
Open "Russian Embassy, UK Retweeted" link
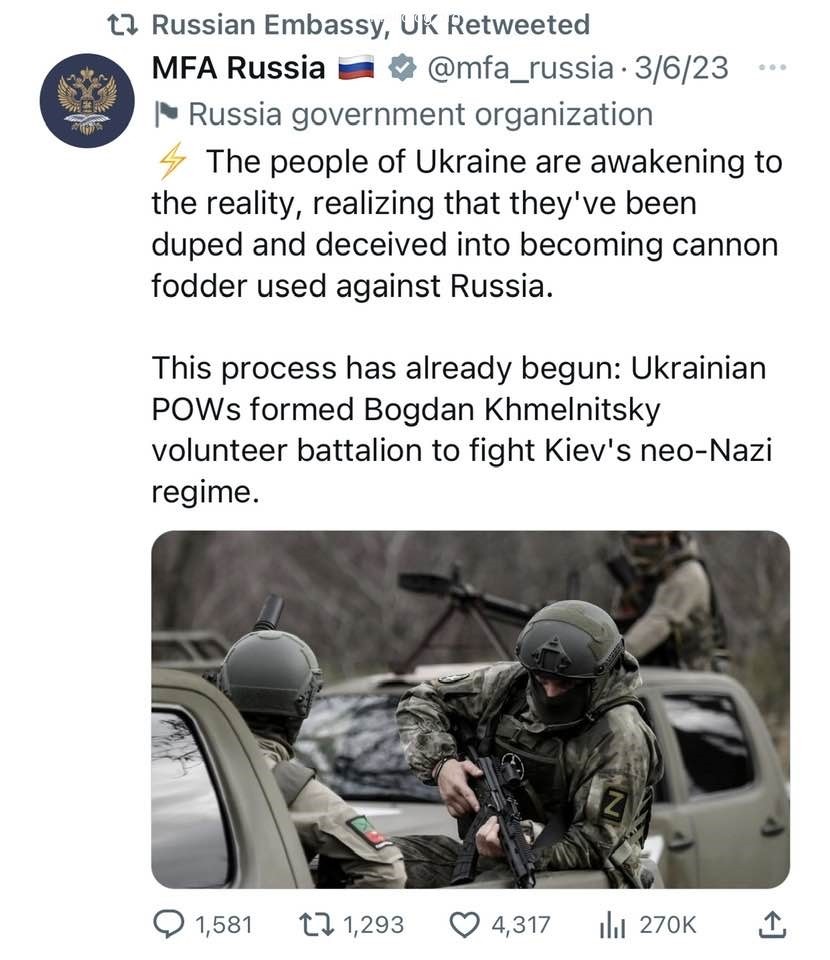tap(370, 24)
